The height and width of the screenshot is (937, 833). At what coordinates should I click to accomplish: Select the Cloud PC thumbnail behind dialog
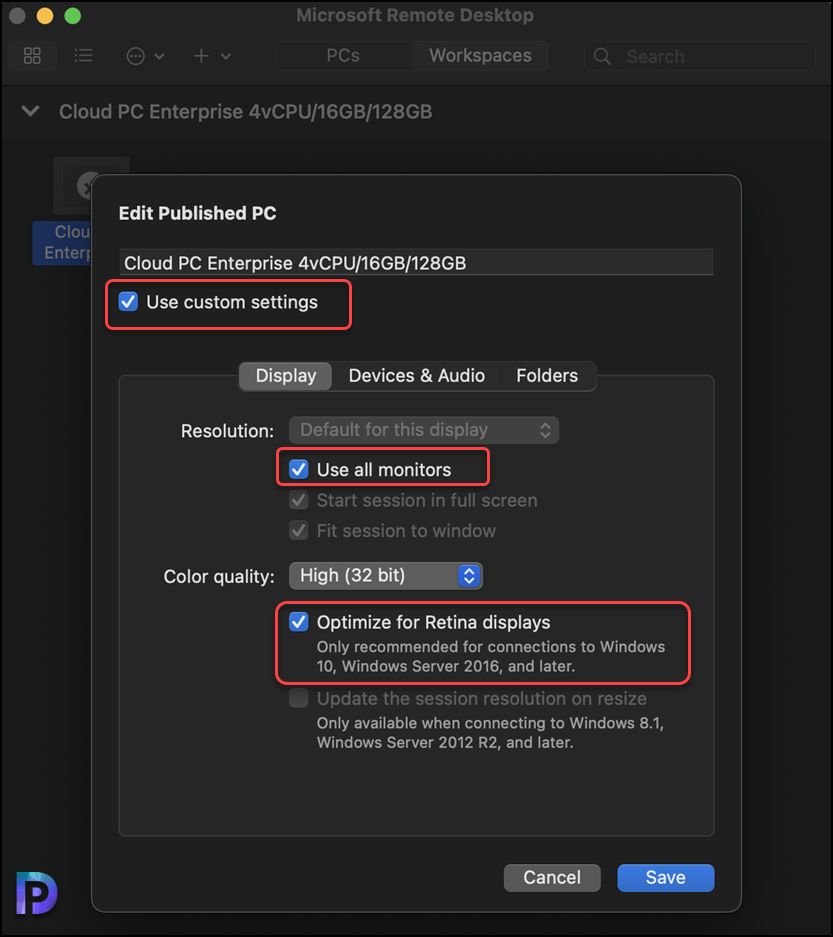pos(72,186)
